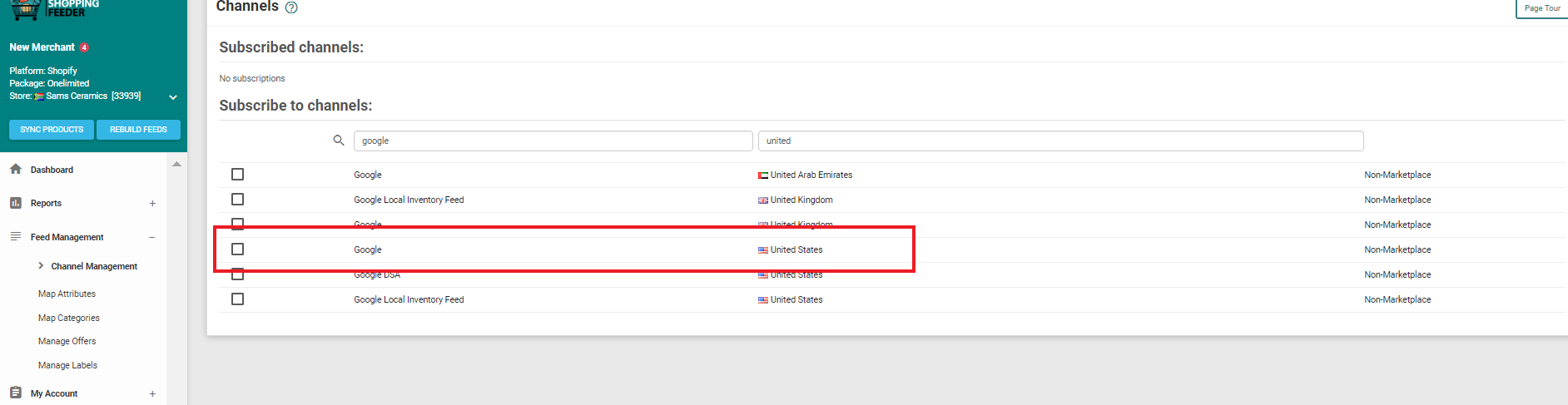Open the Reports sidebar item

pos(46,203)
